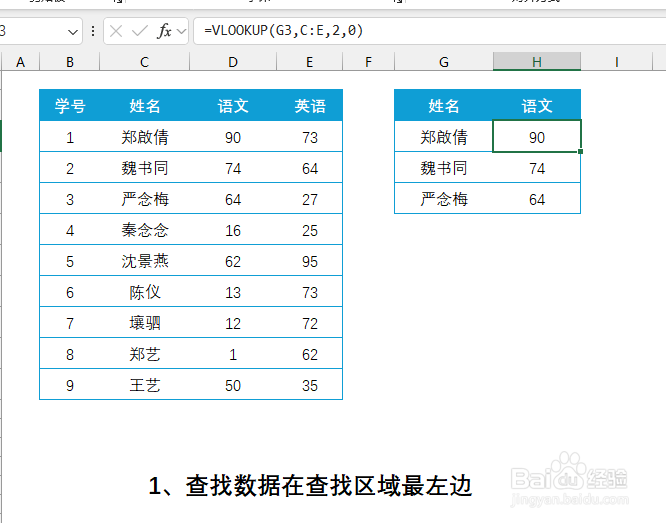This screenshot has height=523, width=666.
Task: Click 英语 score 35 for 王艺
Action: coord(310,385)
